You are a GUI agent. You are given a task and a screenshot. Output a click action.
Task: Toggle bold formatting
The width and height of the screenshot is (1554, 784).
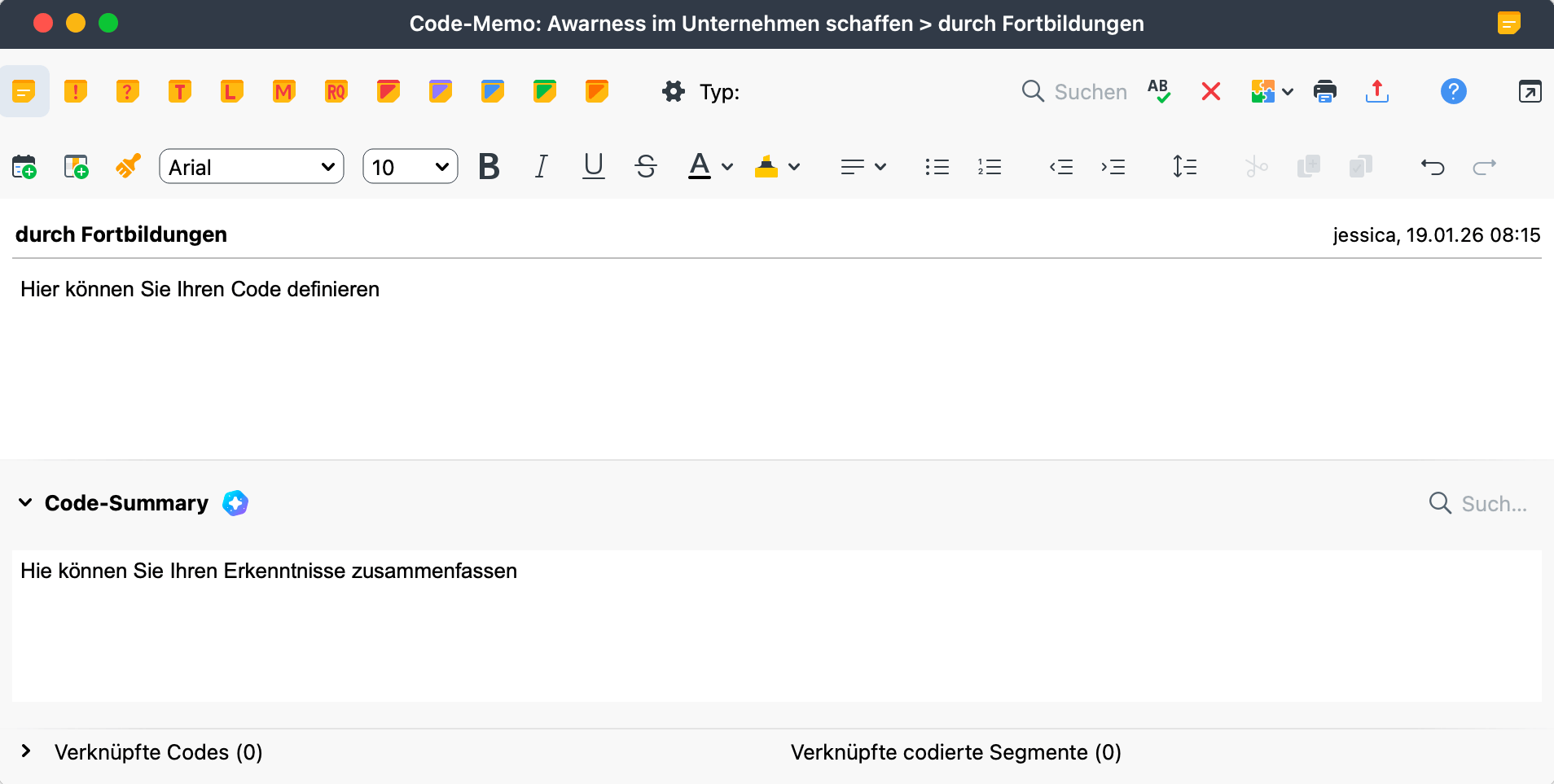click(488, 166)
